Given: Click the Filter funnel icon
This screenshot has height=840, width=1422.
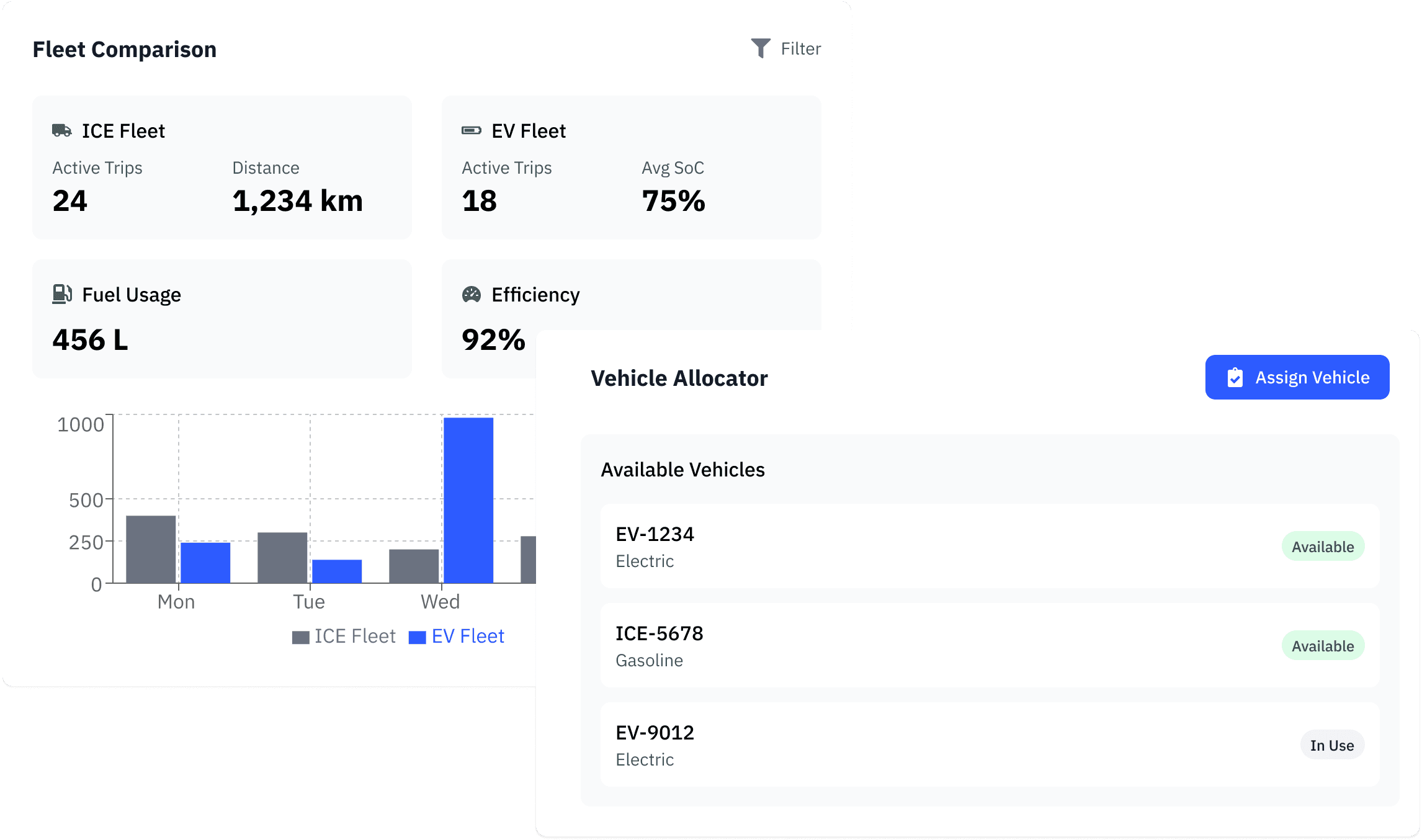Looking at the screenshot, I should 761,48.
